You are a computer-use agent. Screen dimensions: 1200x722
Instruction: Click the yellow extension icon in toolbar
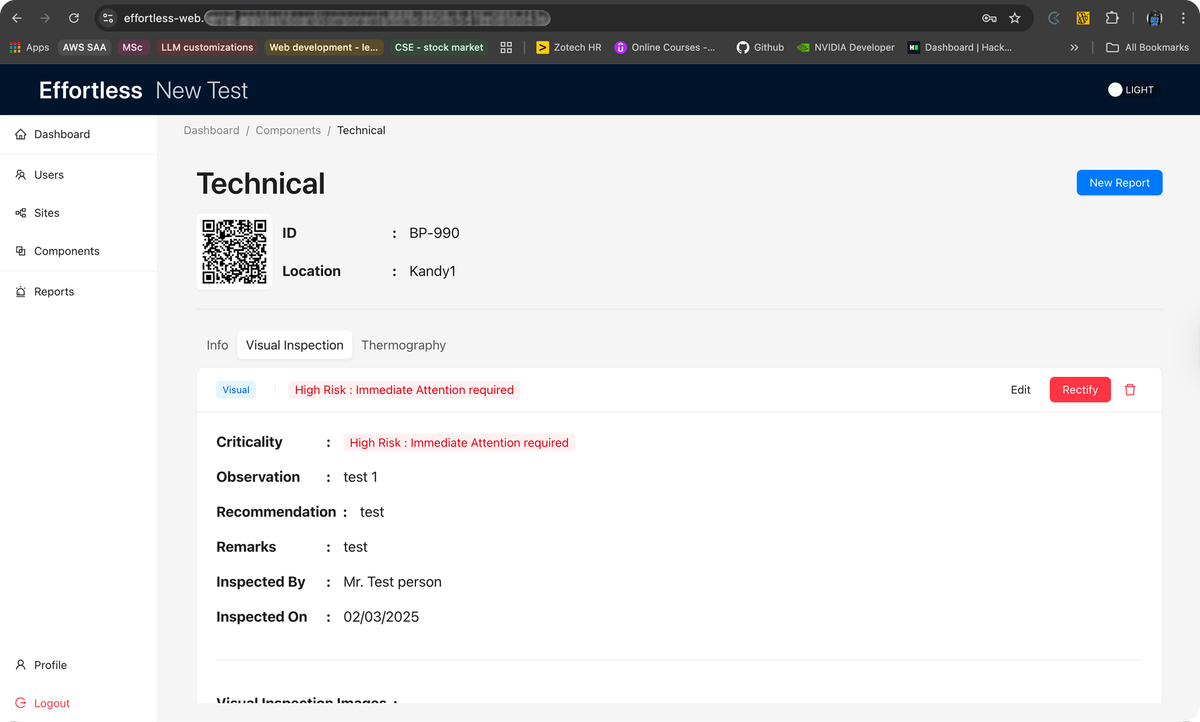tap(1083, 18)
